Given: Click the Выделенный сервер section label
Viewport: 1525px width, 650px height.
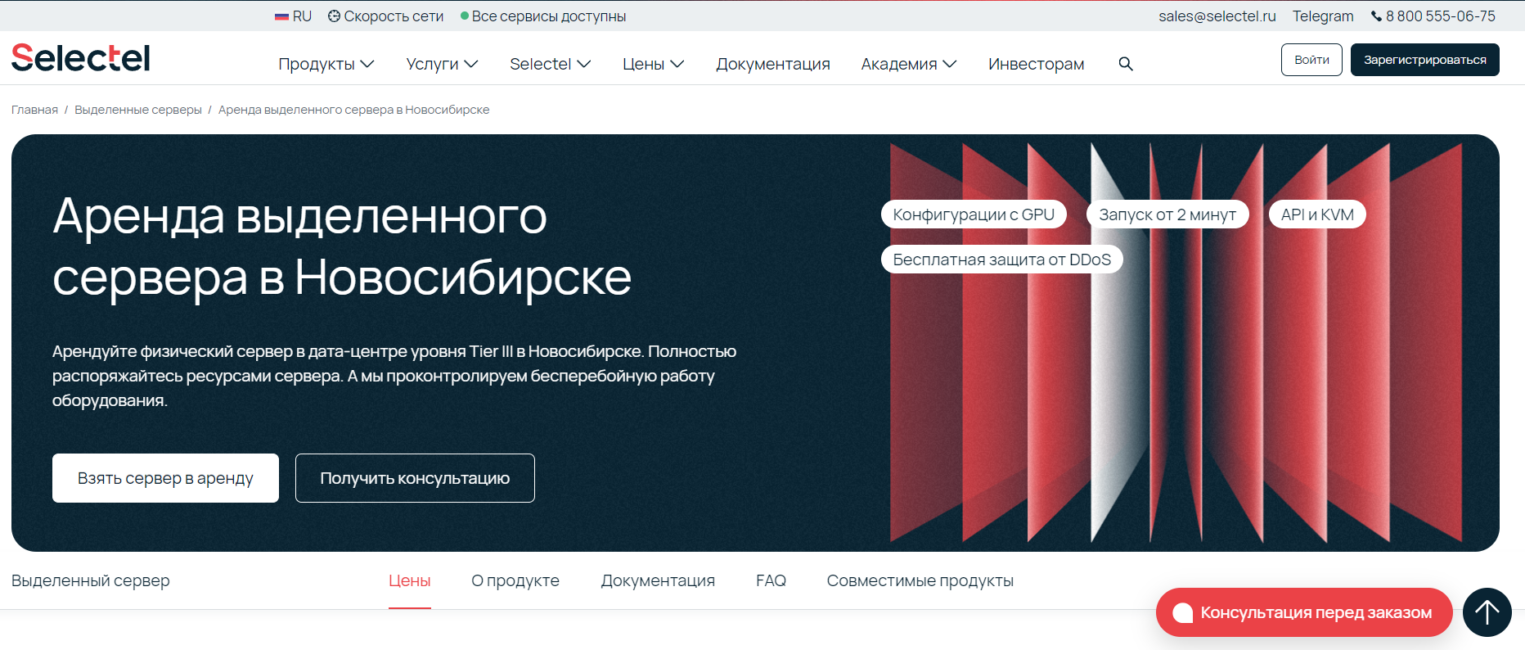Looking at the screenshot, I should 91,581.
